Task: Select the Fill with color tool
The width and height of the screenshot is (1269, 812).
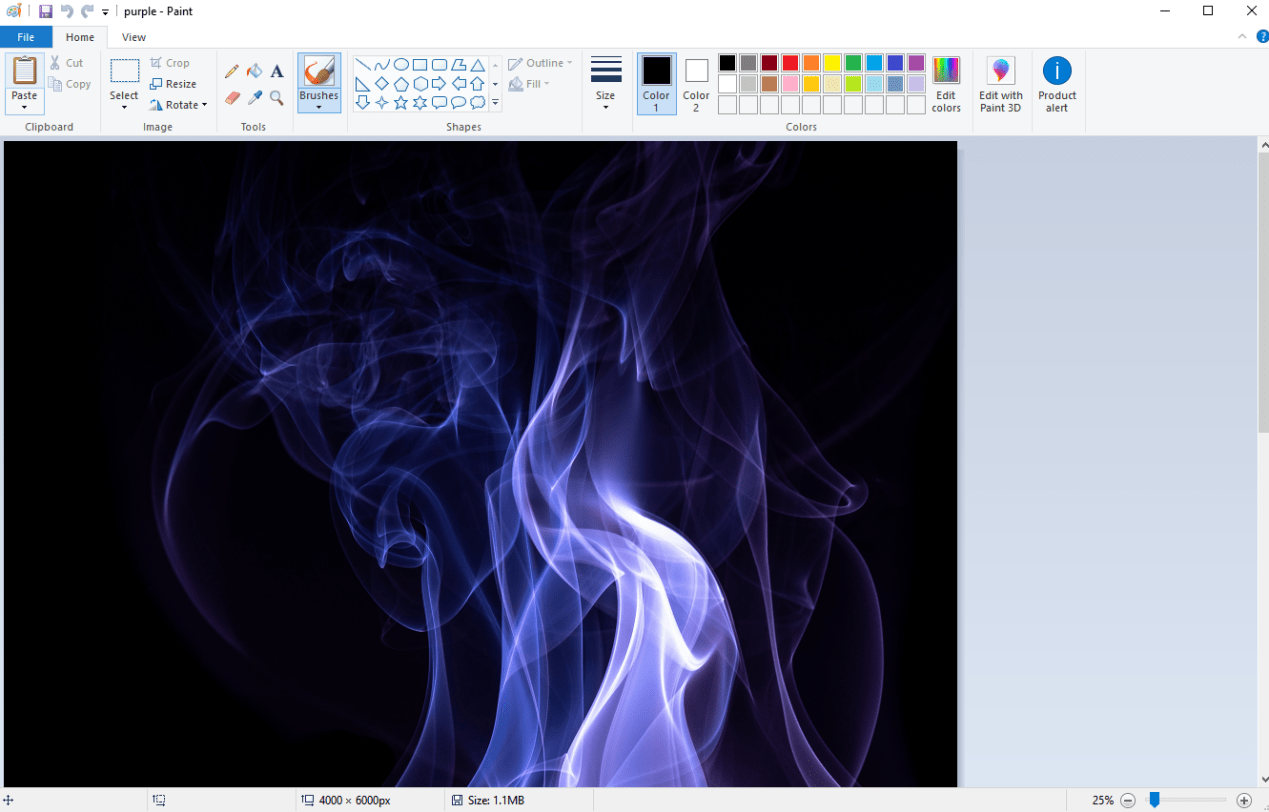Action: (254, 70)
